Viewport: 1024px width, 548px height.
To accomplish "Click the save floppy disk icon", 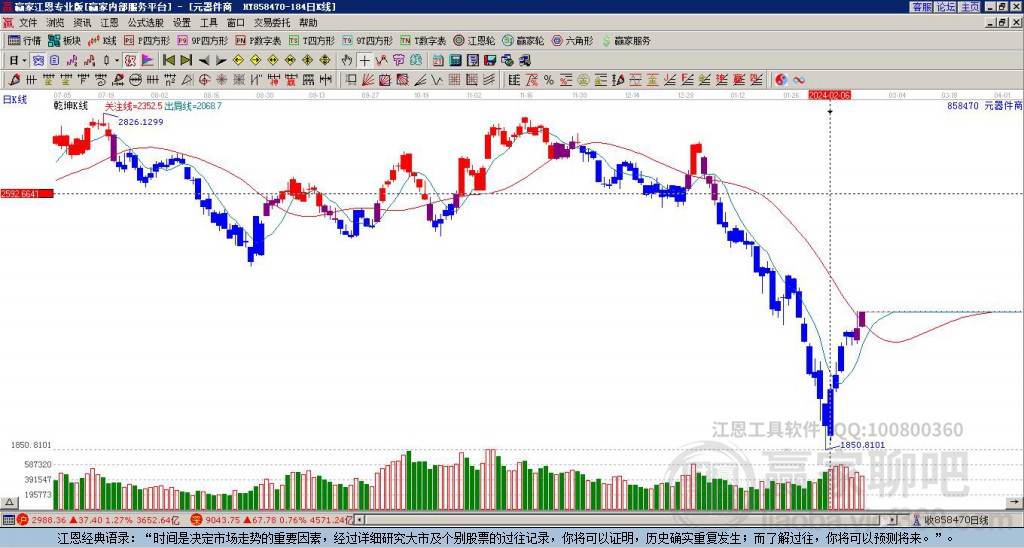I will 490,61.
